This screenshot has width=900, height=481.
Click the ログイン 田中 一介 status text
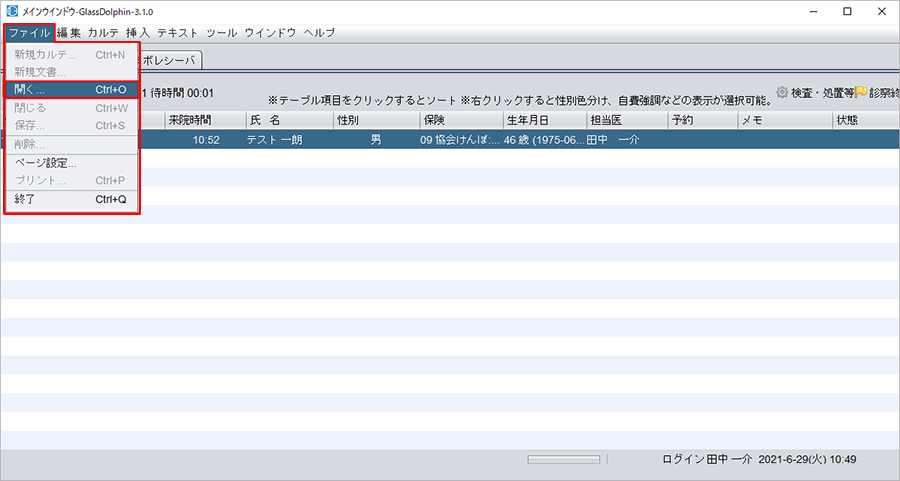point(707,459)
